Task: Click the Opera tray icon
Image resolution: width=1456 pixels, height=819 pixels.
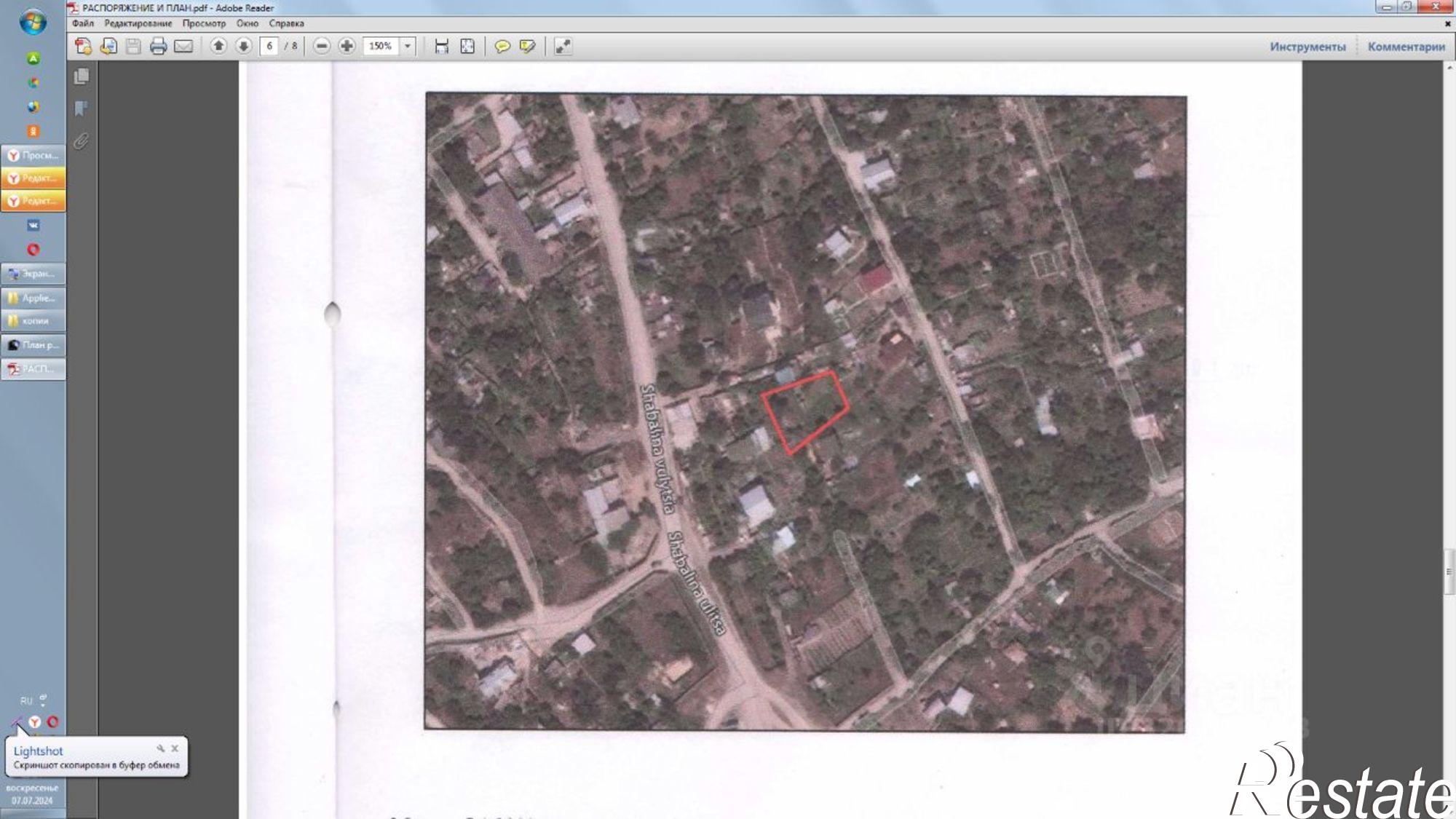Action: (52, 722)
